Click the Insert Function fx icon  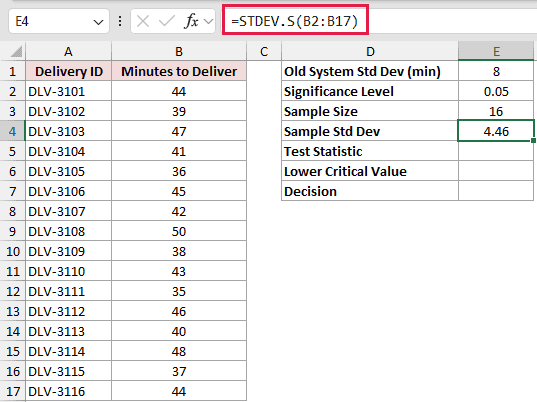coord(191,22)
